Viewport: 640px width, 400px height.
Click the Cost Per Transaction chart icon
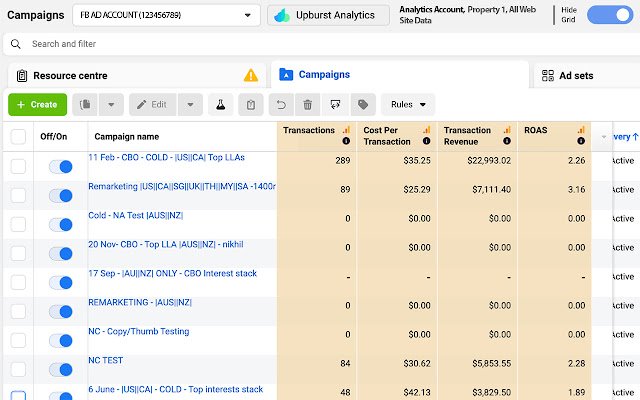(427, 130)
